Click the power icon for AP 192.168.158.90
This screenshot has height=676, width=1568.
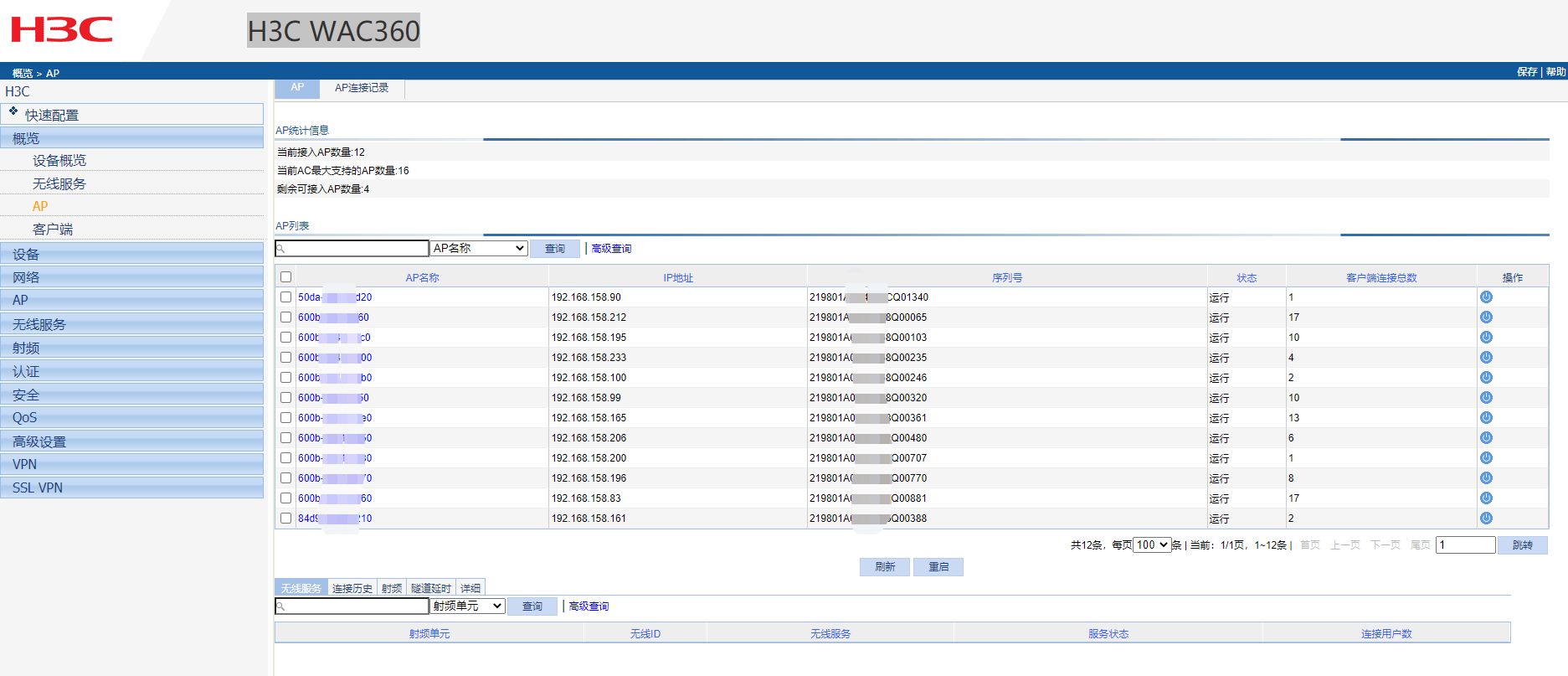(1486, 297)
